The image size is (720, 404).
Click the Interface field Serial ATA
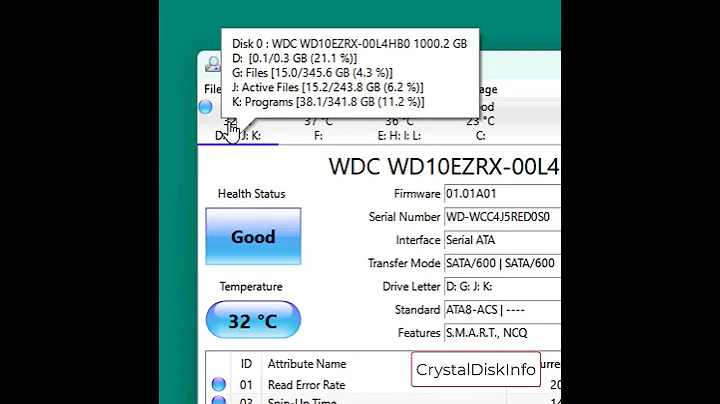[502, 240]
